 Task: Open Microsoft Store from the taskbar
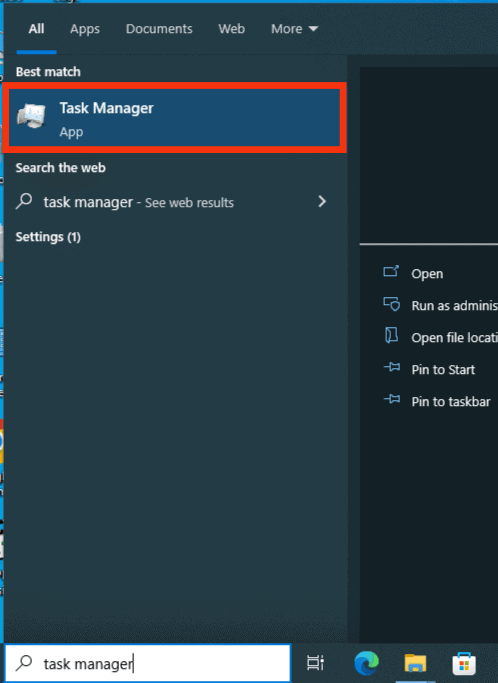pos(464,663)
